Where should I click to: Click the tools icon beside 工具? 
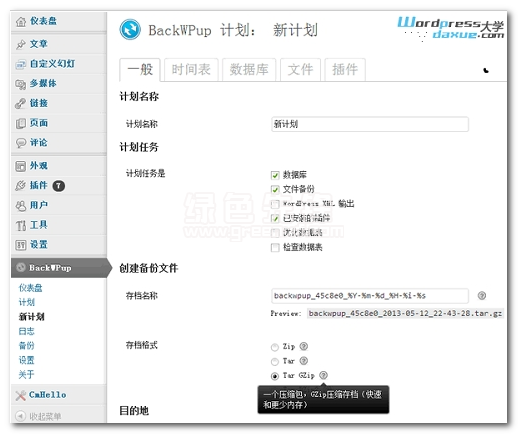[21, 226]
